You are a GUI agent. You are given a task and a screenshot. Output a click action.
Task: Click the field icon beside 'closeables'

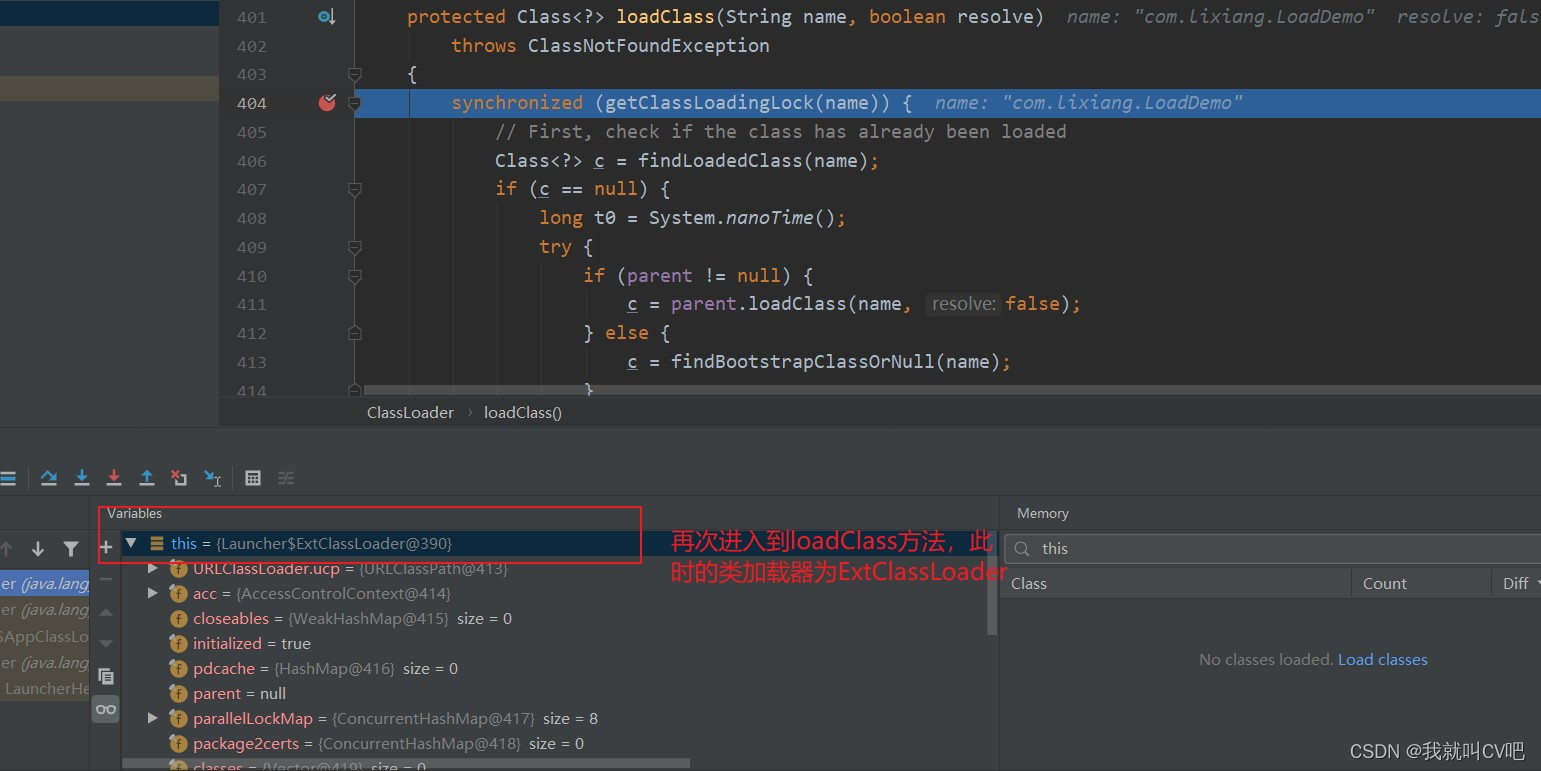coord(179,619)
